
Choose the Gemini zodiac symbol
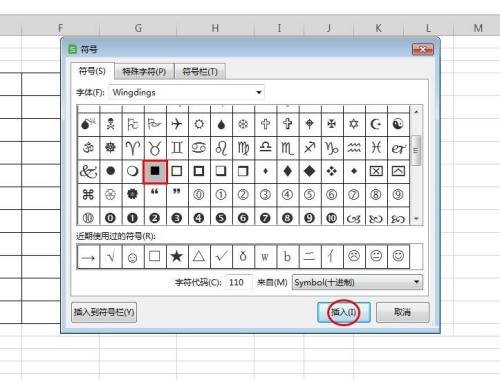click(x=177, y=148)
